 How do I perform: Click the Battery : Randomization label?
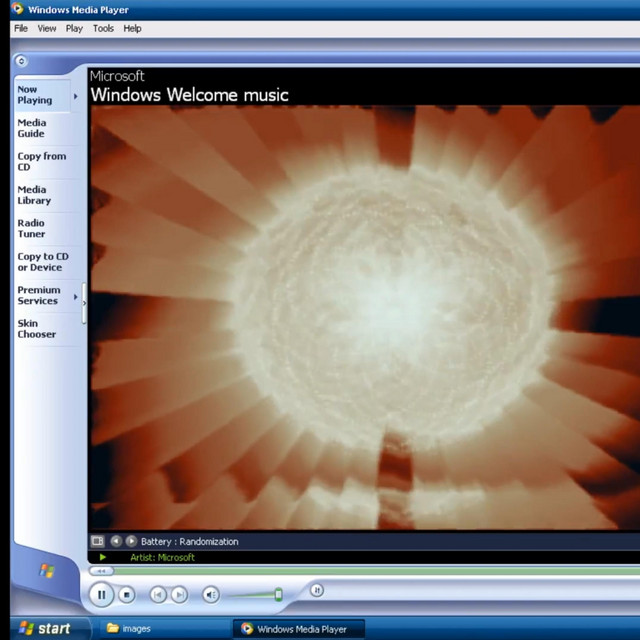point(189,542)
